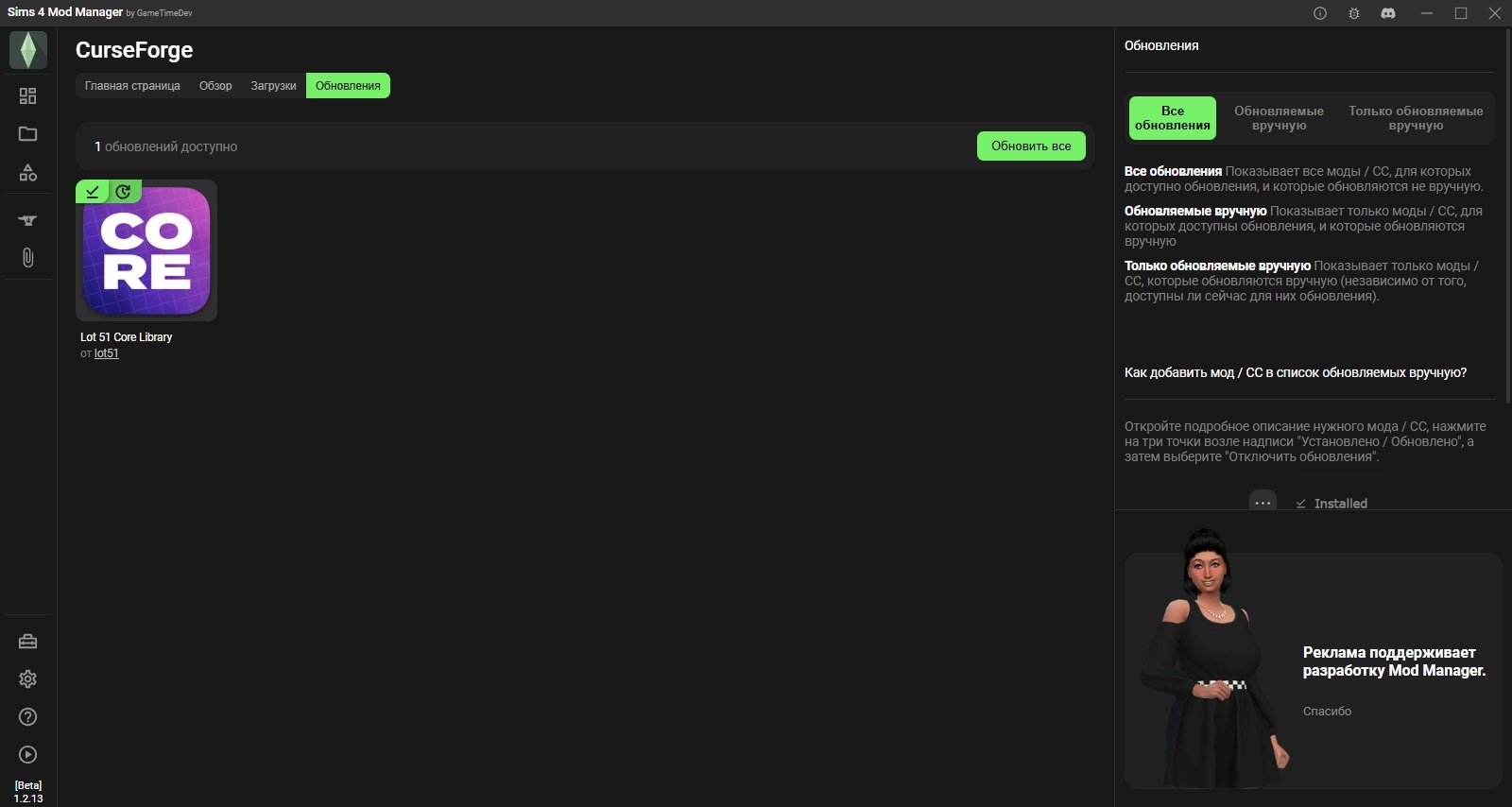Click the 'Обновить все' button
1512x807 pixels.
point(1031,146)
